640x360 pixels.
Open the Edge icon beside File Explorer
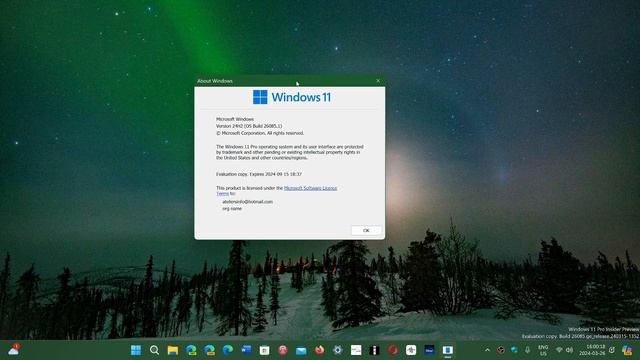[191, 350]
